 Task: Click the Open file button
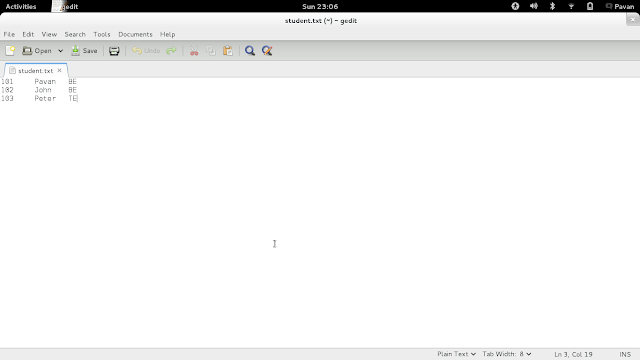tap(37, 51)
